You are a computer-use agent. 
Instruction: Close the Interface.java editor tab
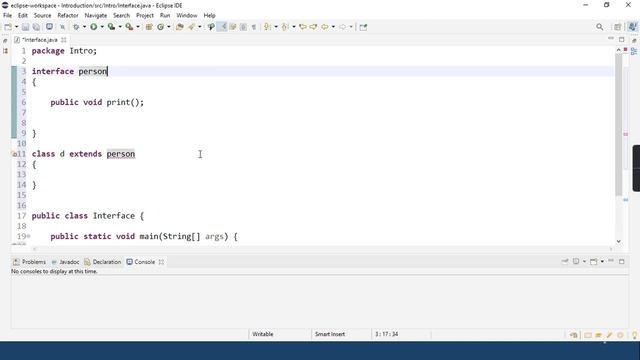[64, 40]
